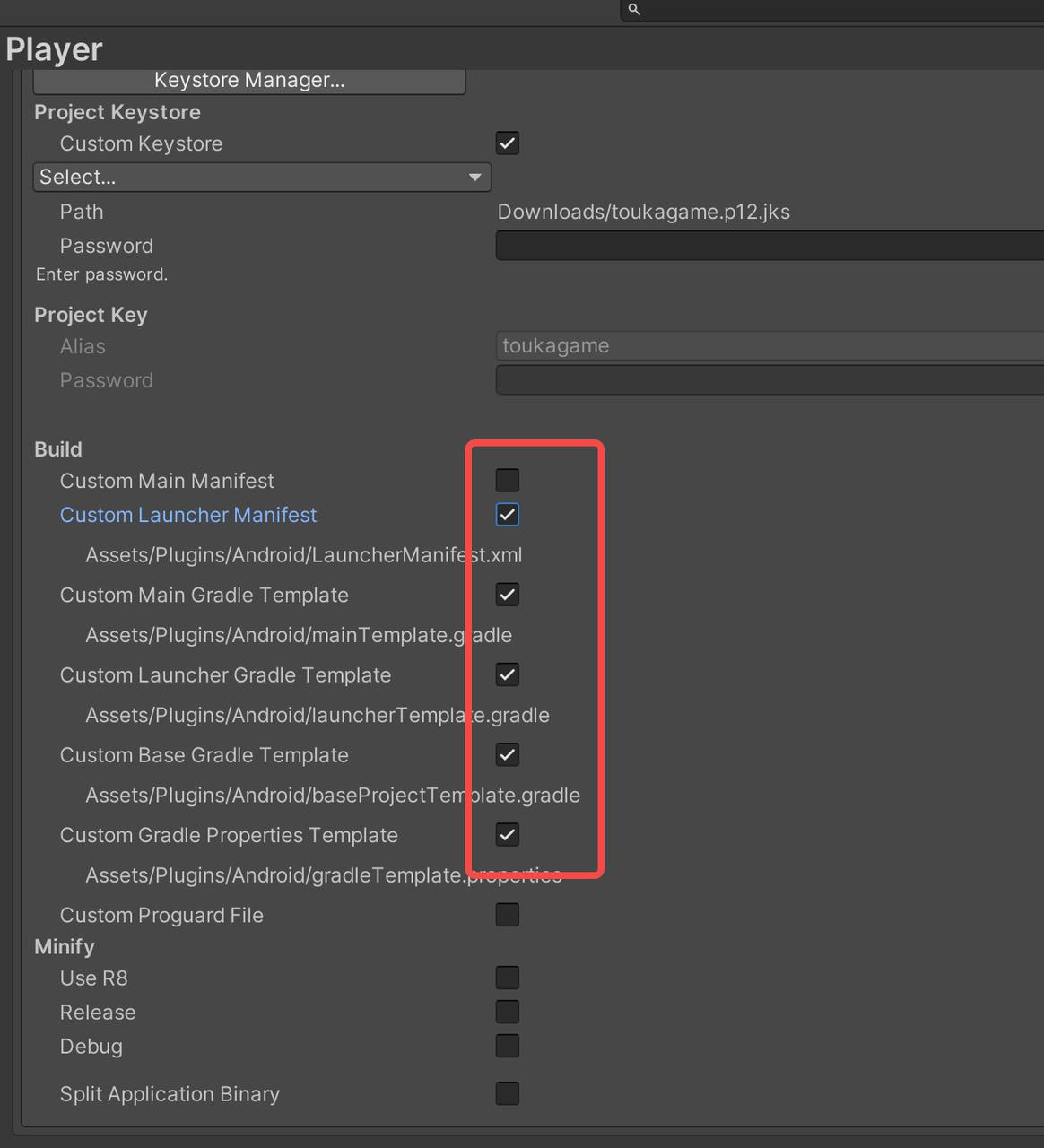Toggle Custom Launcher Gradle Template checkbox

point(508,674)
